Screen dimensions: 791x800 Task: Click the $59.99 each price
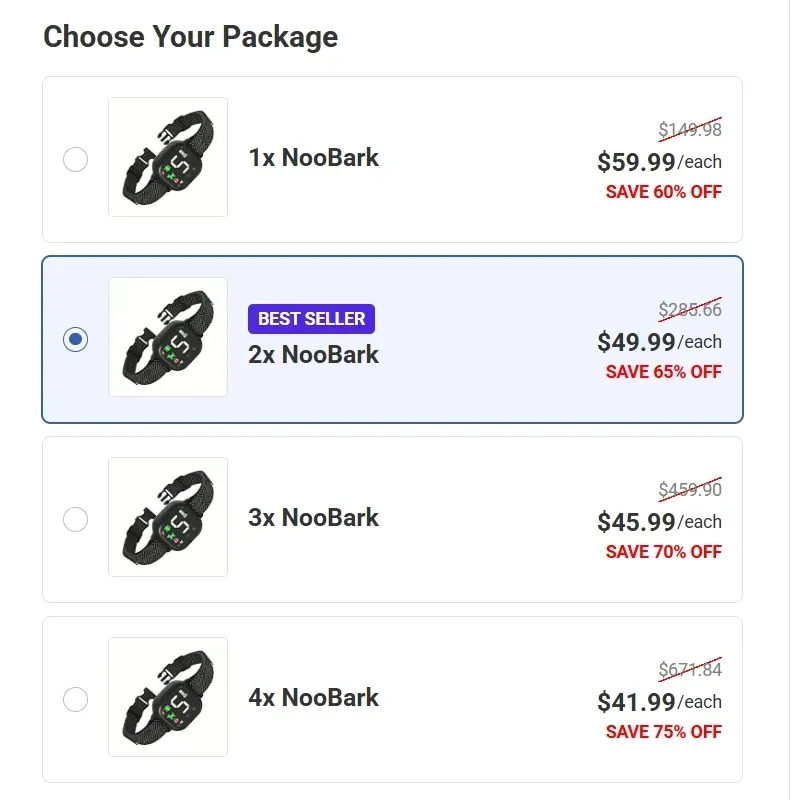click(x=660, y=161)
